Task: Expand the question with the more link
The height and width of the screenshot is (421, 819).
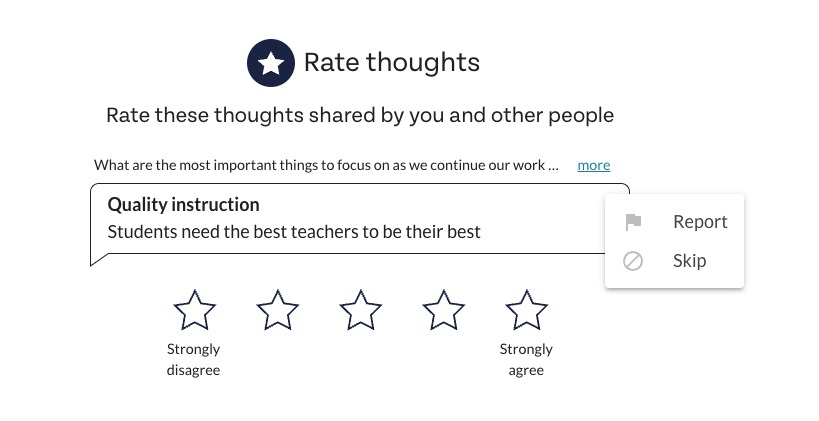Action: tap(593, 165)
